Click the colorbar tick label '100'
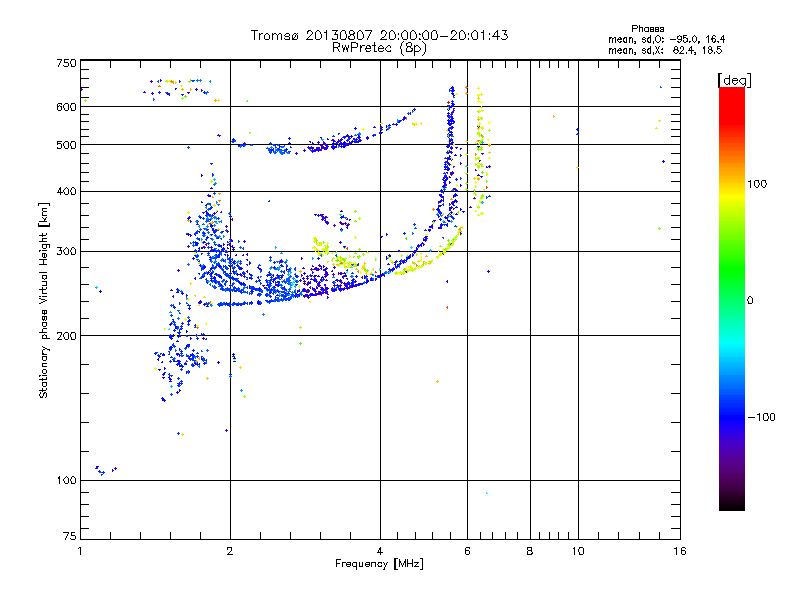 (757, 184)
